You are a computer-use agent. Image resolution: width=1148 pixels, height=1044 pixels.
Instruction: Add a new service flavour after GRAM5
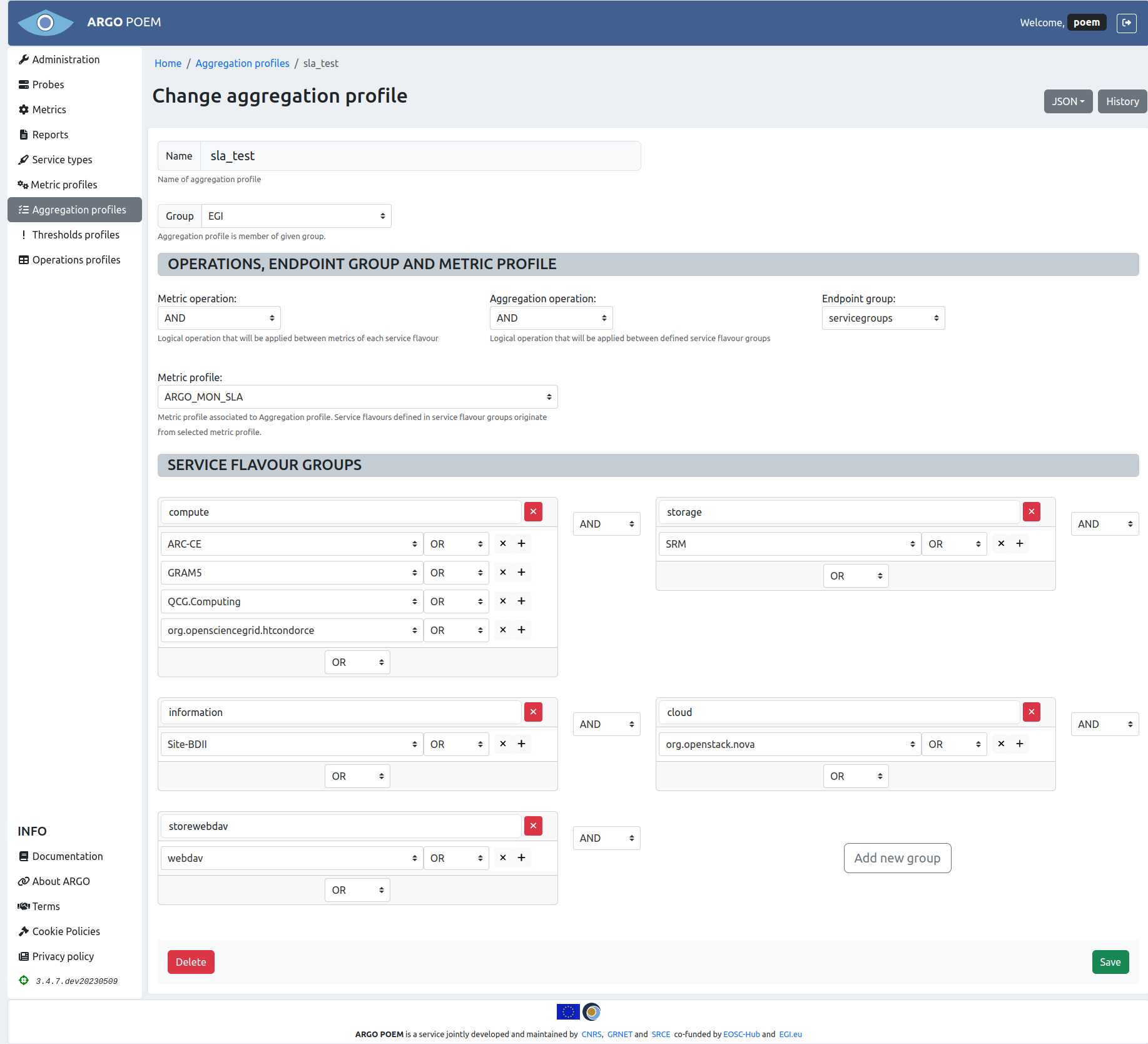pyautogui.click(x=521, y=572)
